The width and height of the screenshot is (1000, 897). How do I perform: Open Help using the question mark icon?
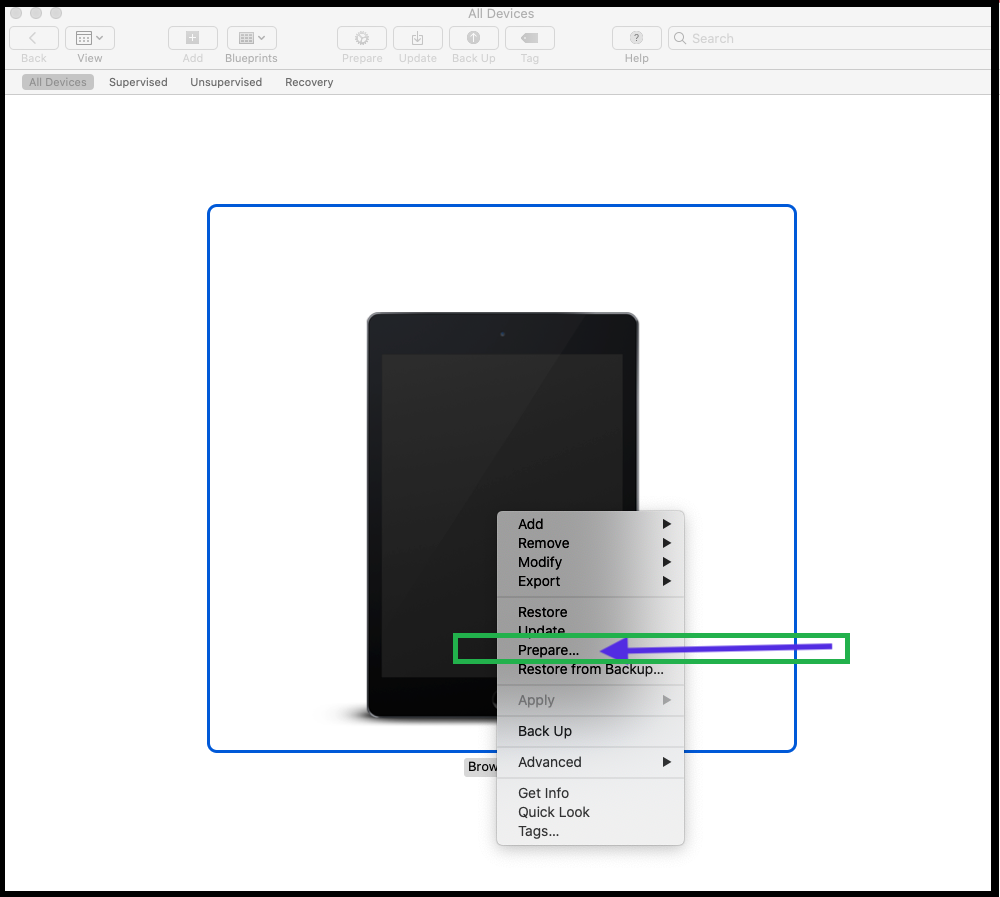[x=636, y=38]
